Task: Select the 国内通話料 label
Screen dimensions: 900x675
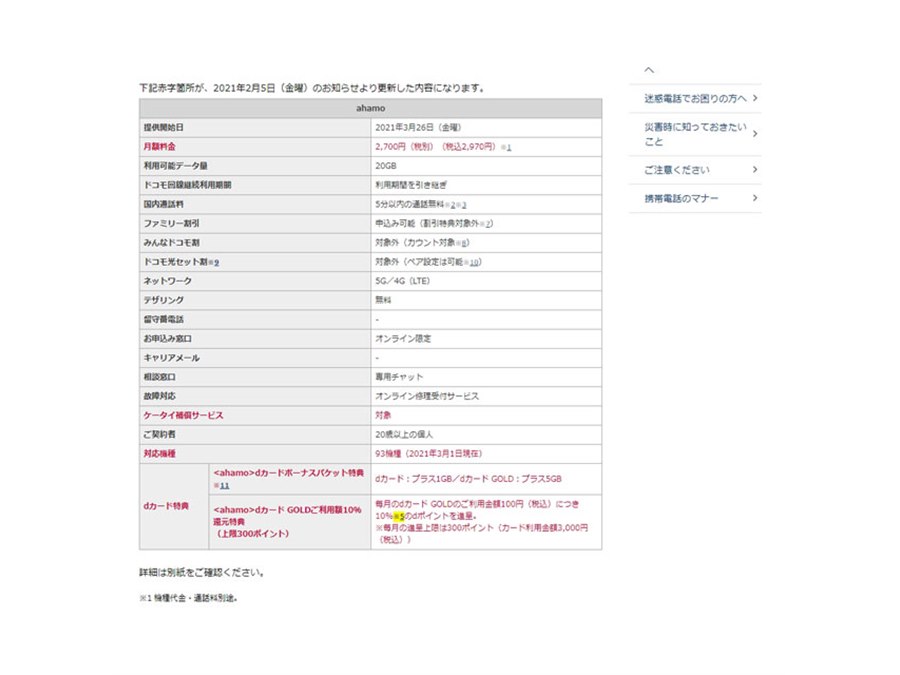Action: tap(164, 204)
